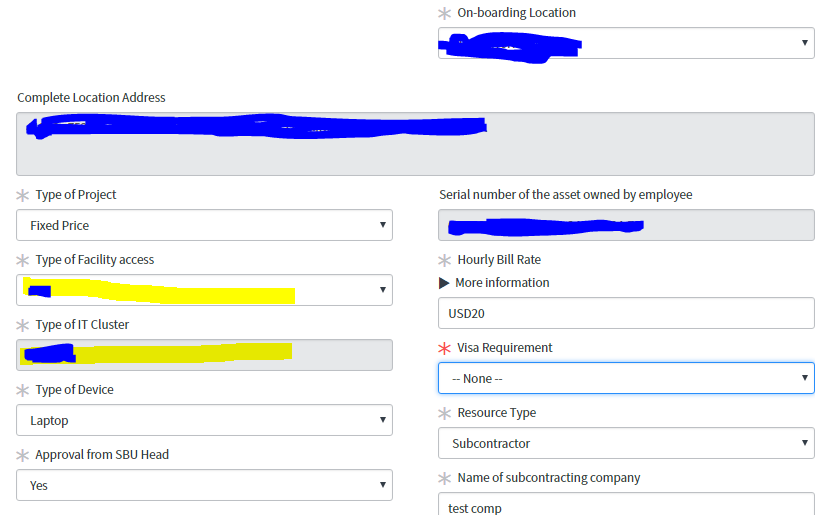Screen dimensions: 837x515
Task: Expand the Type of Facility access dropdown
Action: click(x=204, y=290)
